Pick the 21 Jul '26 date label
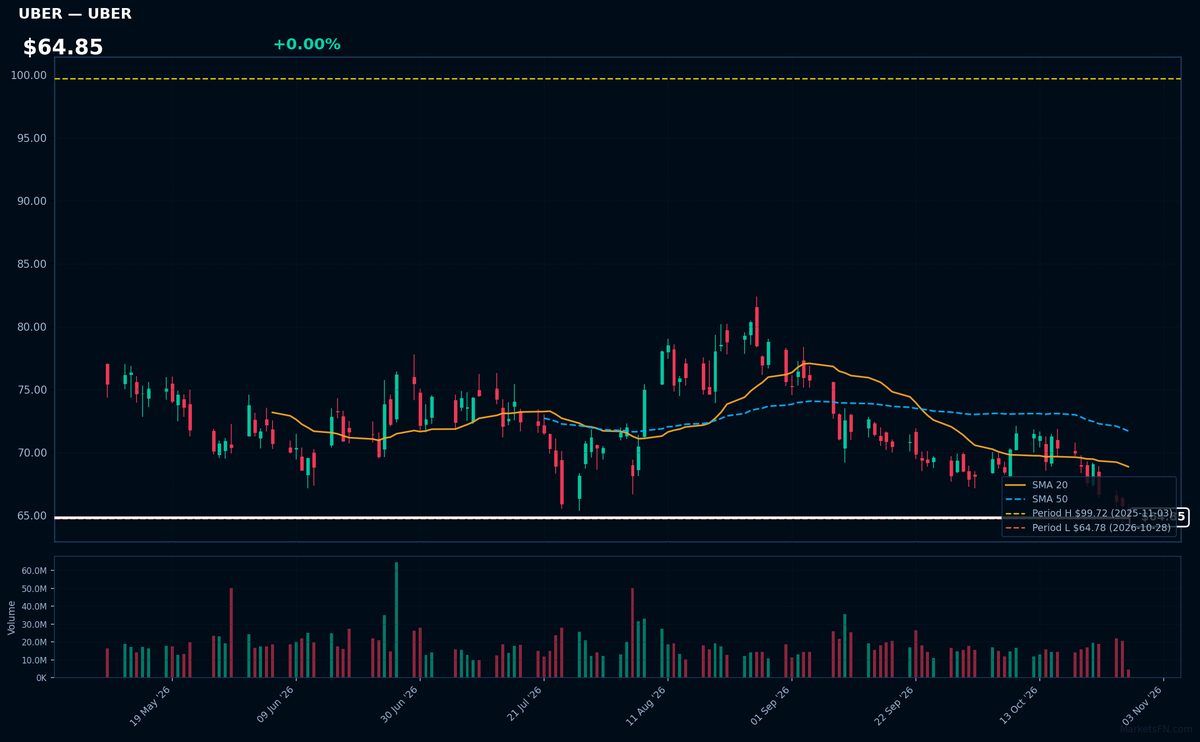Image resolution: width=1200 pixels, height=742 pixels. coord(524,704)
